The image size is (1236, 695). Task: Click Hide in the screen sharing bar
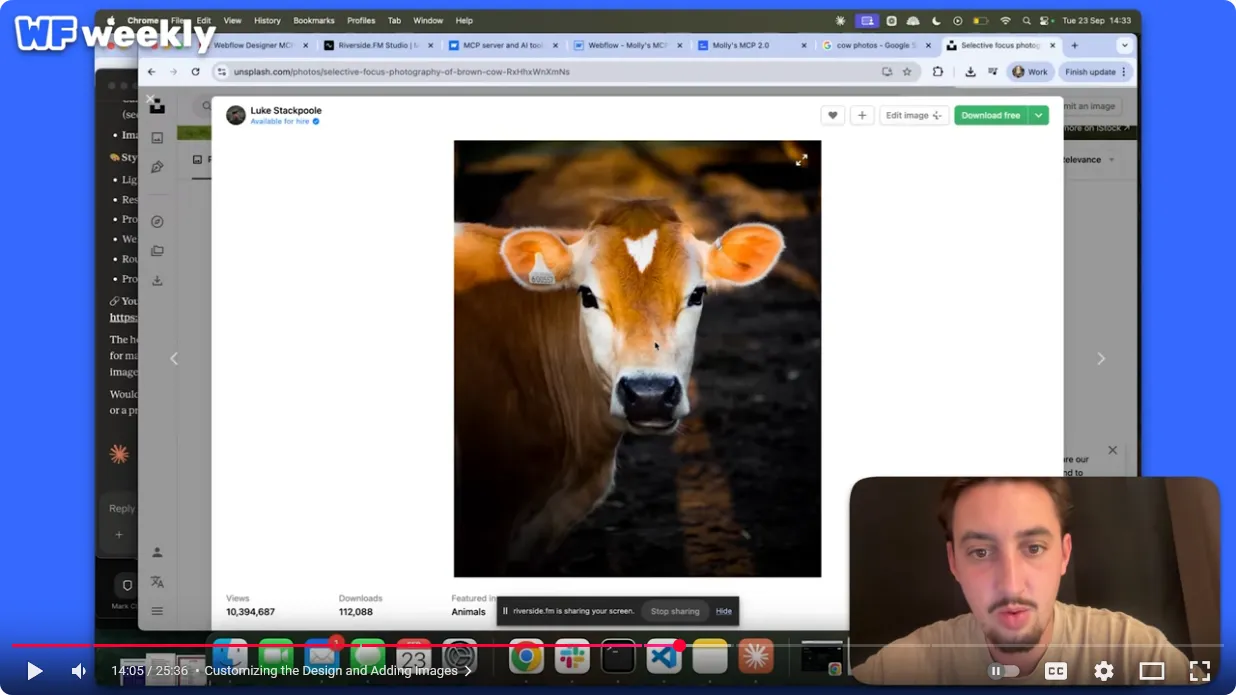coord(724,611)
